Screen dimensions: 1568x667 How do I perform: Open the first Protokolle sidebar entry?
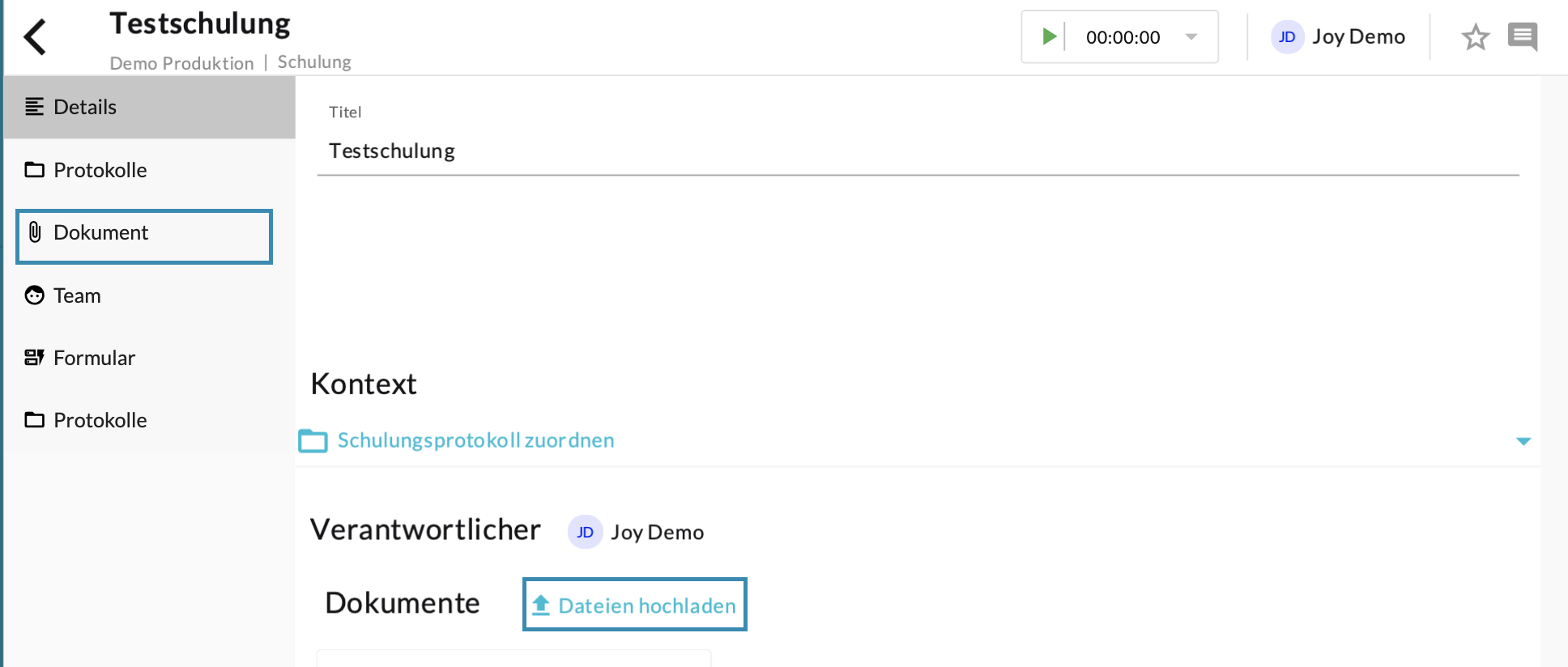coord(100,170)
